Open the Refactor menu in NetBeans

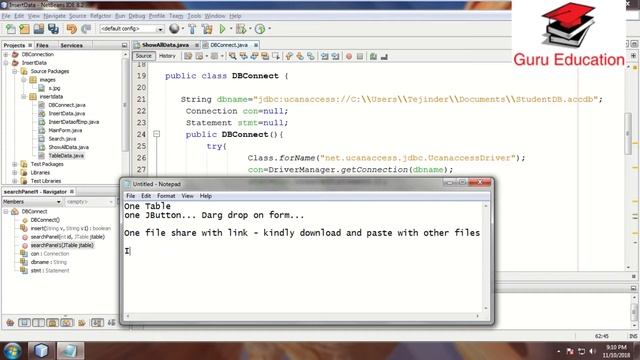[100, 16]
